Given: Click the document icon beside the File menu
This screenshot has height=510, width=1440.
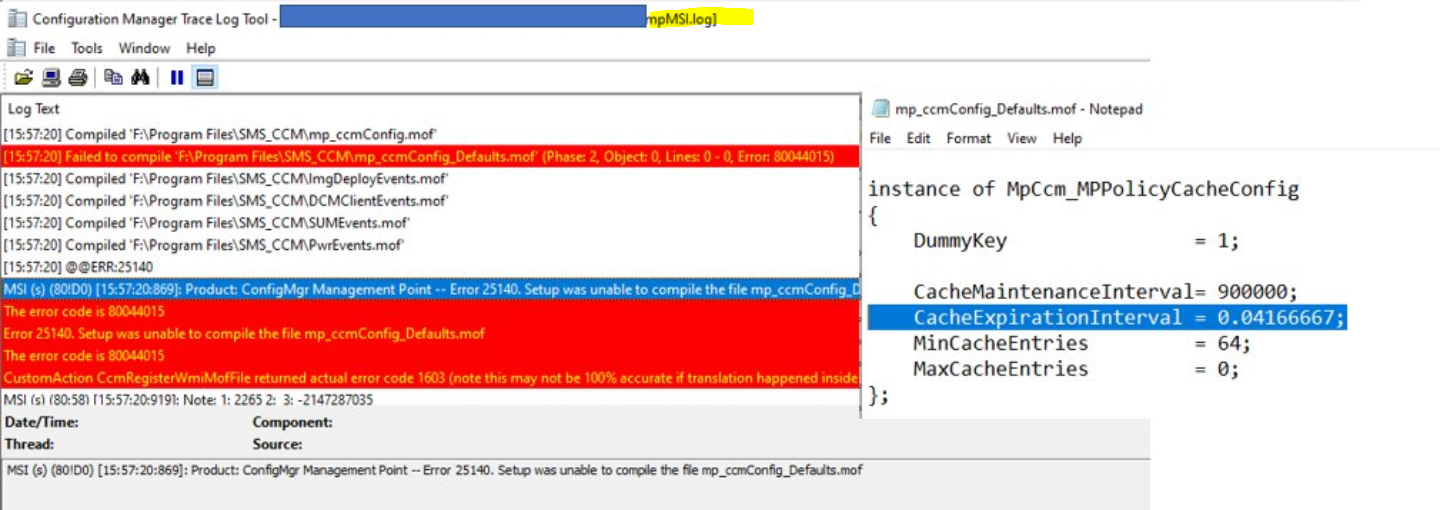Looking at the screenshot, I should 16,47.
